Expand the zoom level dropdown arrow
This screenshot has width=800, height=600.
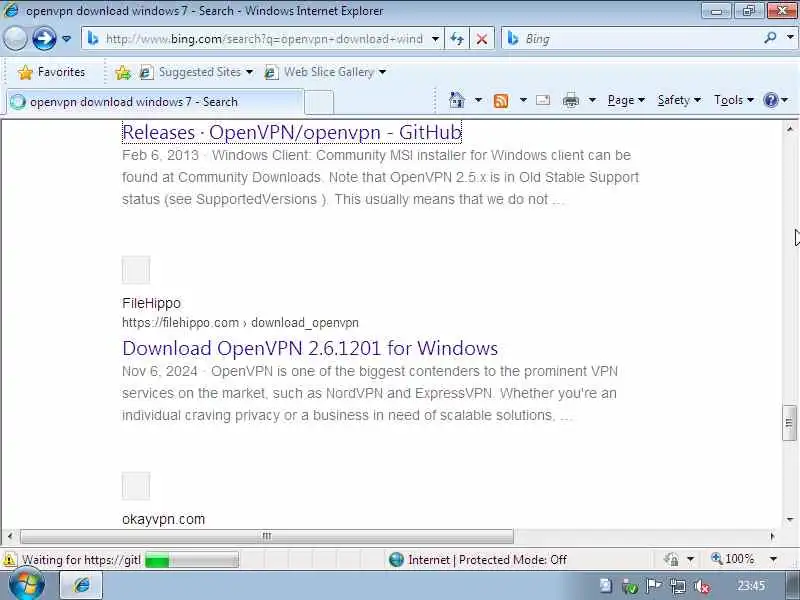773,559
